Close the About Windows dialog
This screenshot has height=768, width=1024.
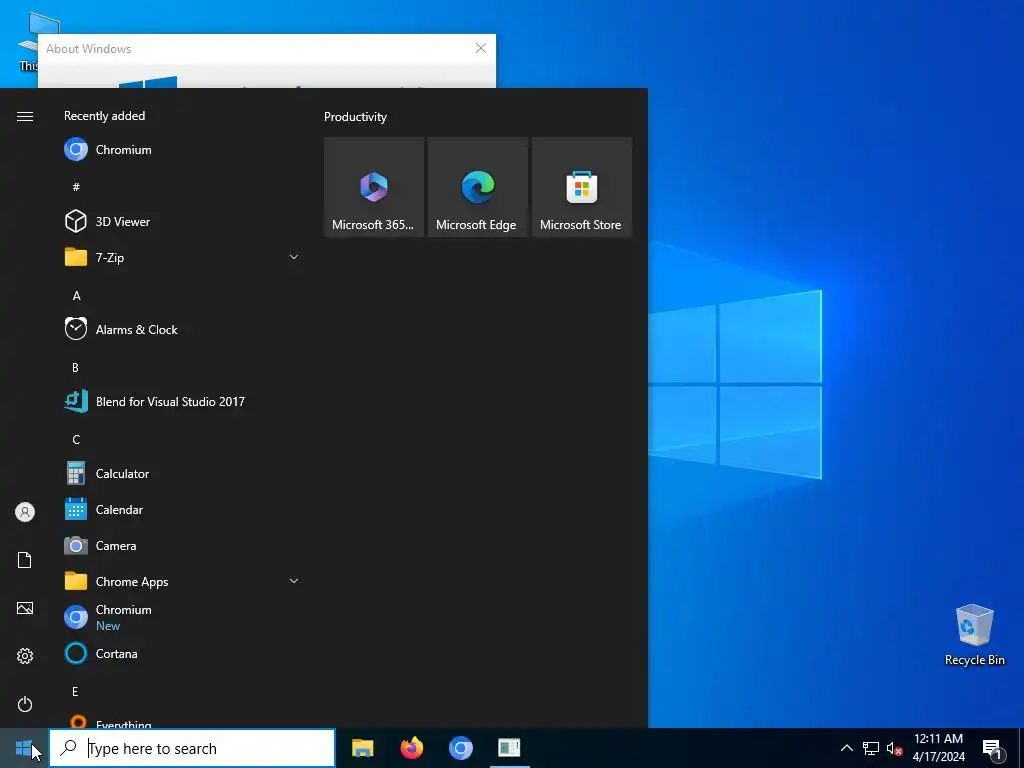481,48
